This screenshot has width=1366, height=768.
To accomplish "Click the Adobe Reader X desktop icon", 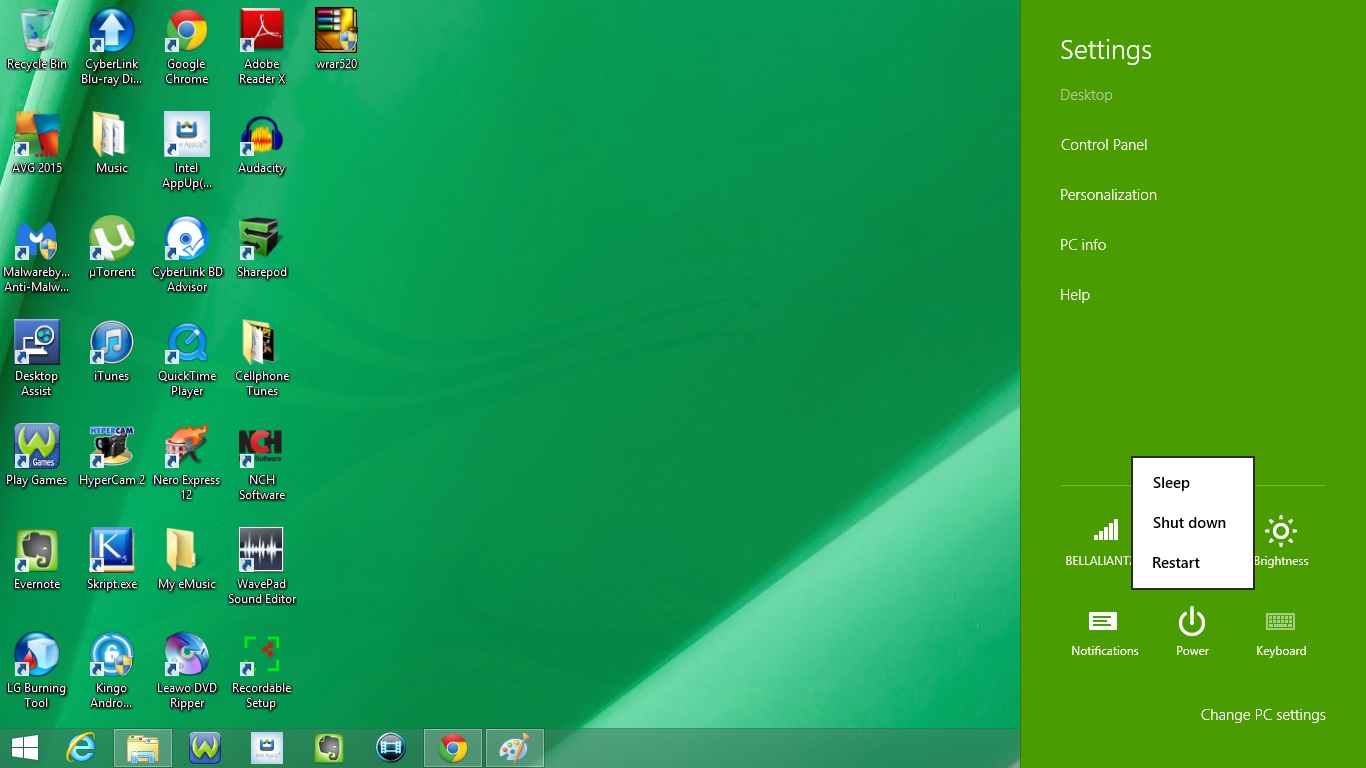I will (x=262, y=47).
